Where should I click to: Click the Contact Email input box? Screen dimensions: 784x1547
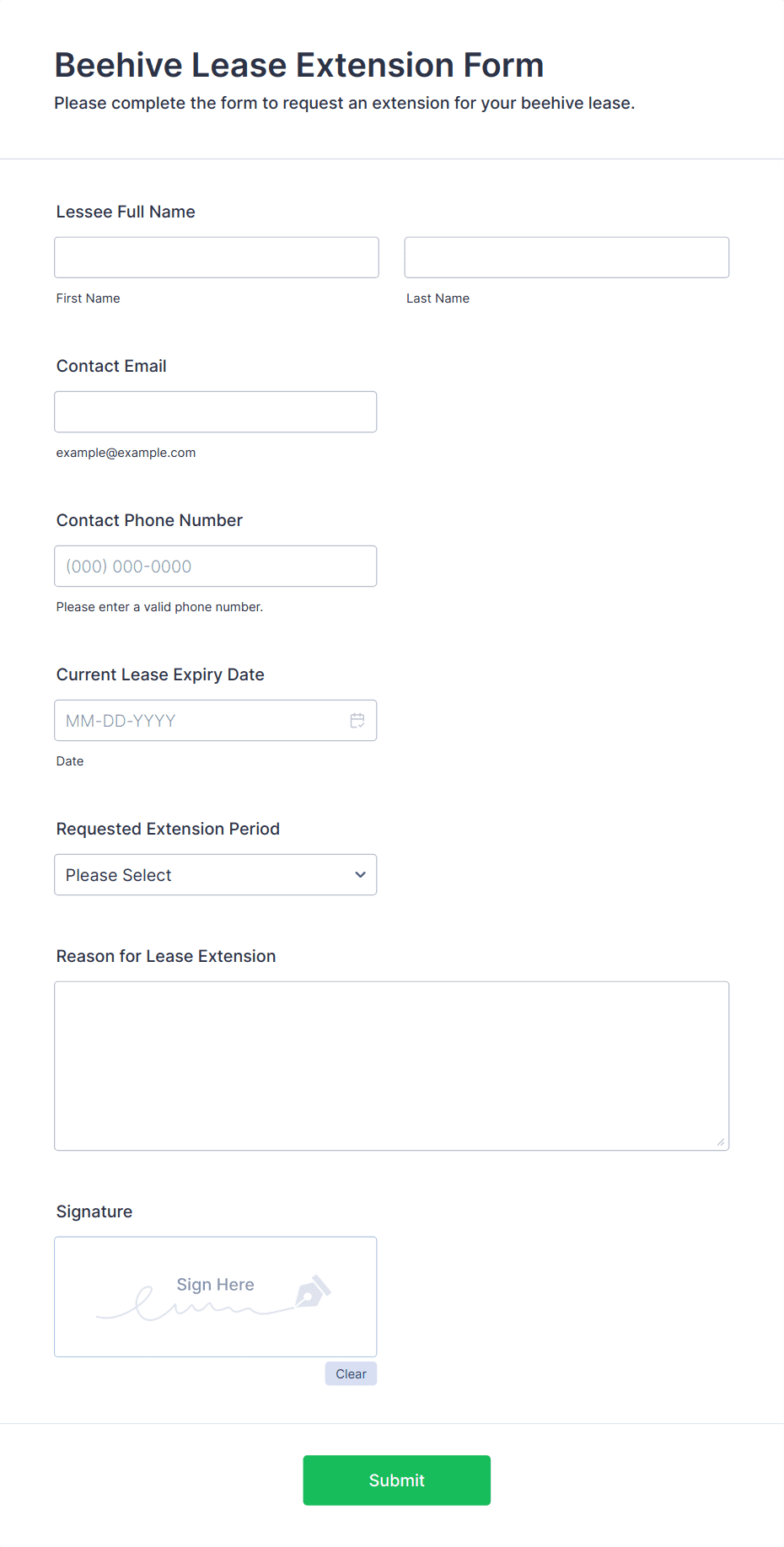(216, 411)
